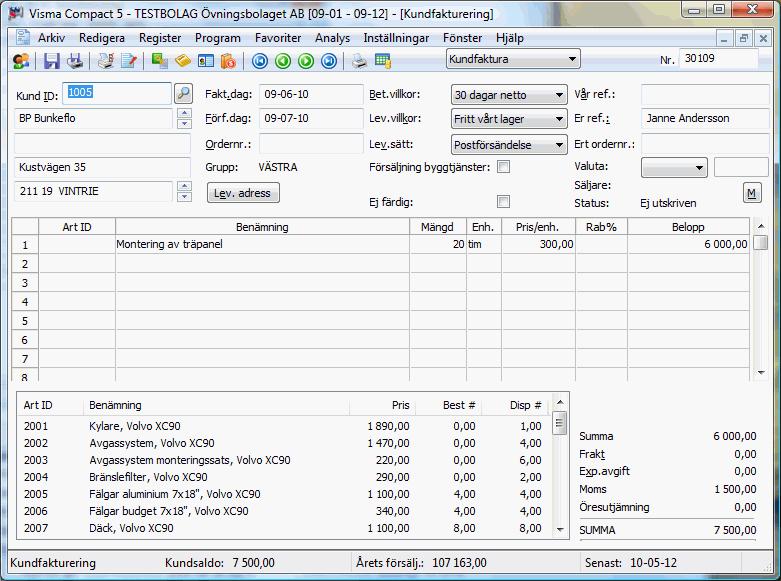
Task: Click the M button next to Säljare
Action: point(752,193)
